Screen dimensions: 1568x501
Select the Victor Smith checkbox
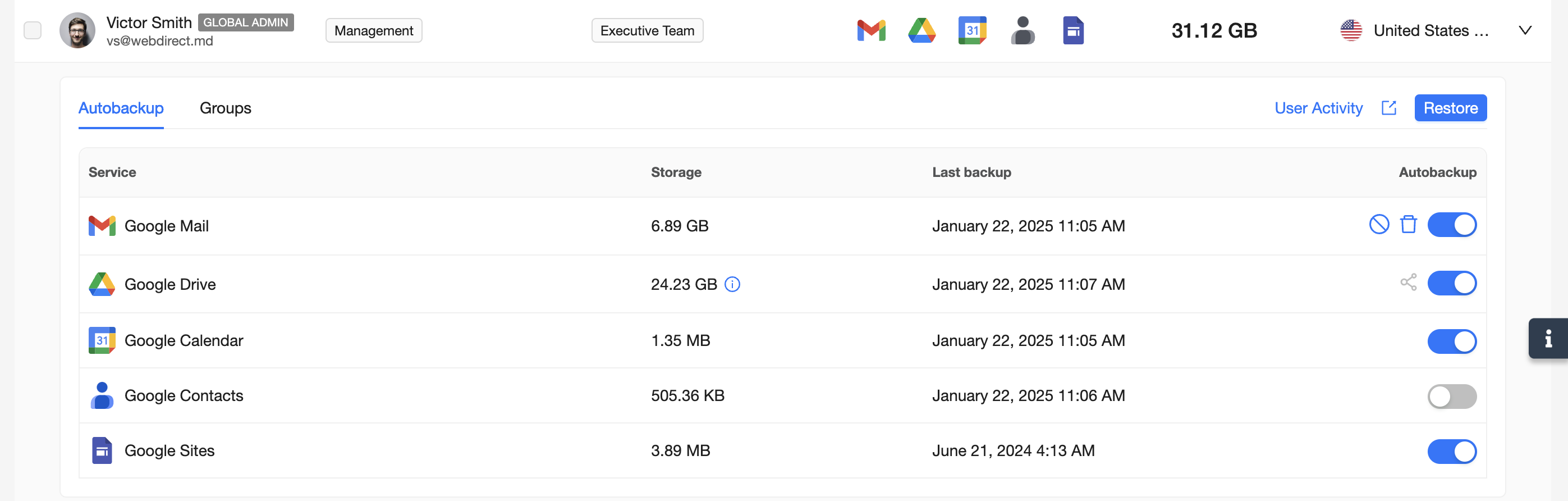32,30
